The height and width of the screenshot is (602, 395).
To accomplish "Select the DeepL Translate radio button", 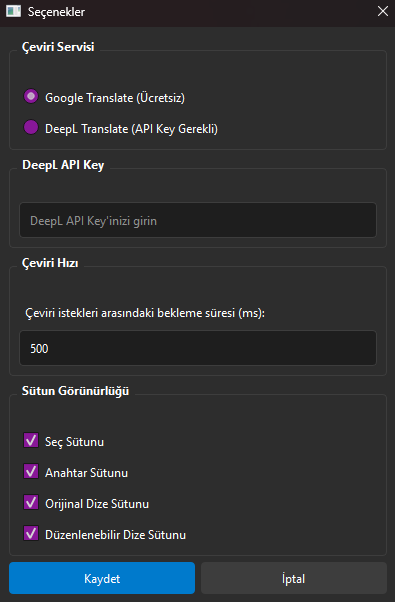I will (31, 127).
